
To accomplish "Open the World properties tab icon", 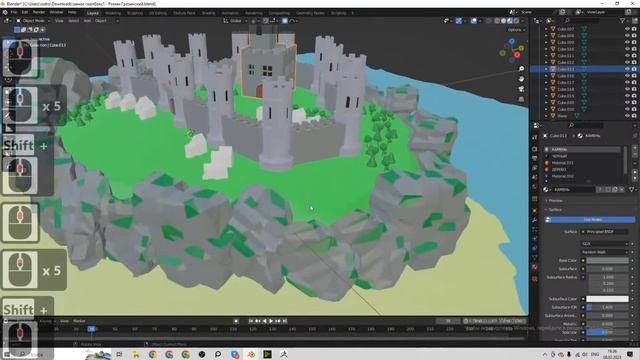I will pos(535,187).
